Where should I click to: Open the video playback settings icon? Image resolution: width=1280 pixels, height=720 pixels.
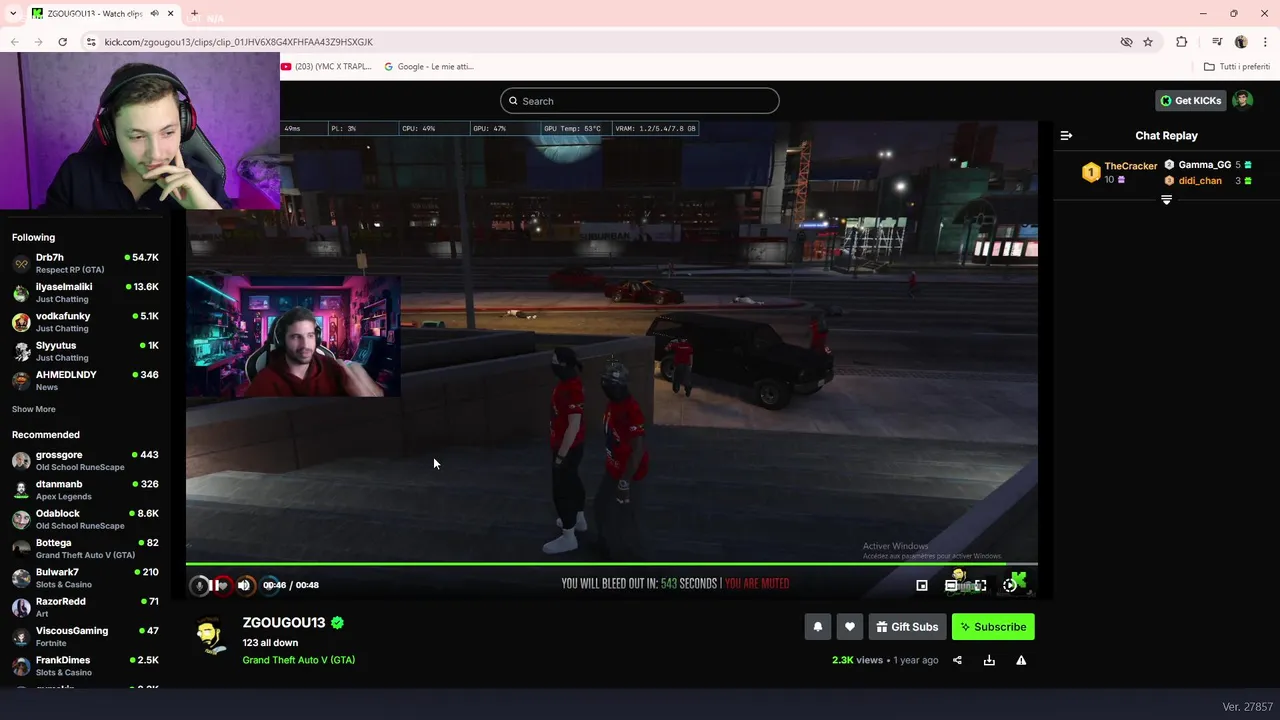point(1009,585)
